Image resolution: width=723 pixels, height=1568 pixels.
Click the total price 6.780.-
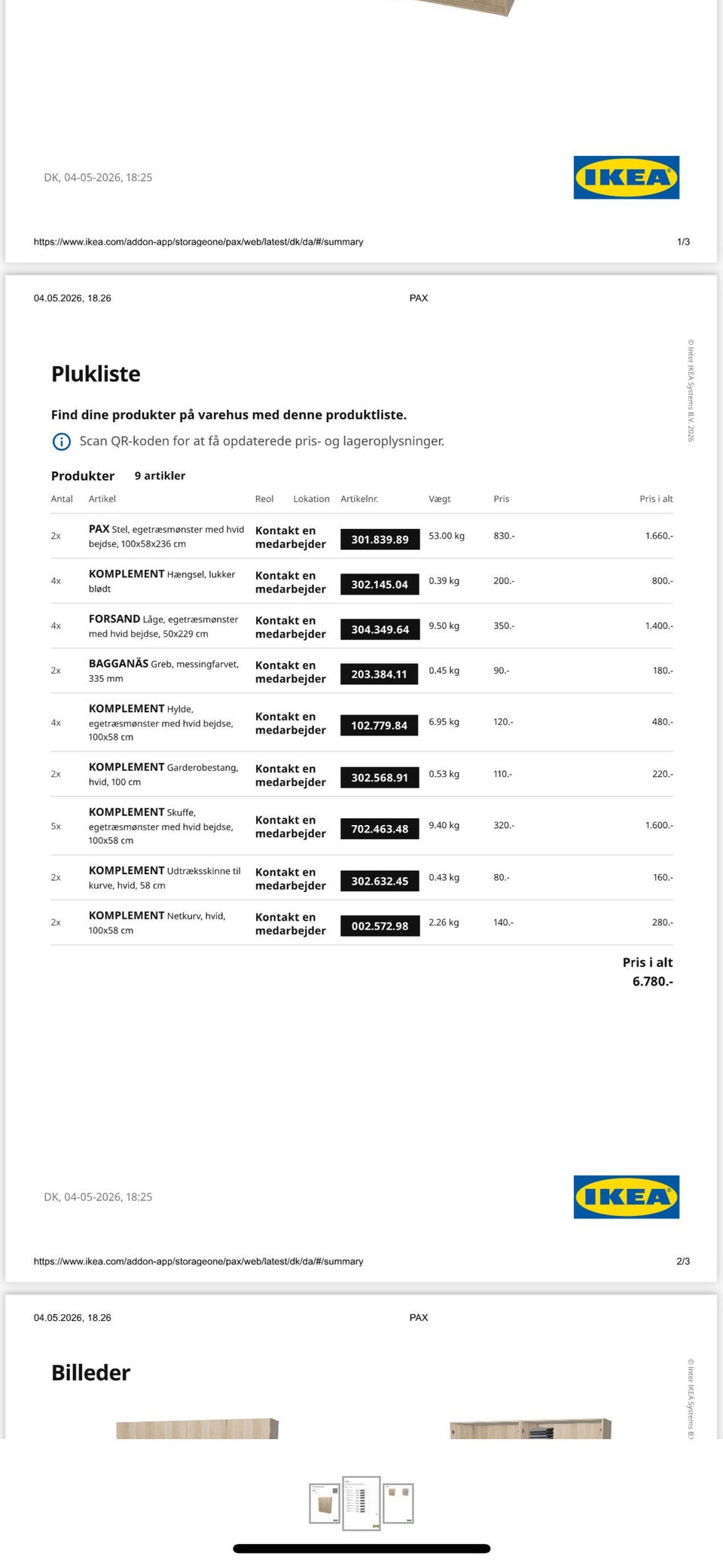pos(652,981)
